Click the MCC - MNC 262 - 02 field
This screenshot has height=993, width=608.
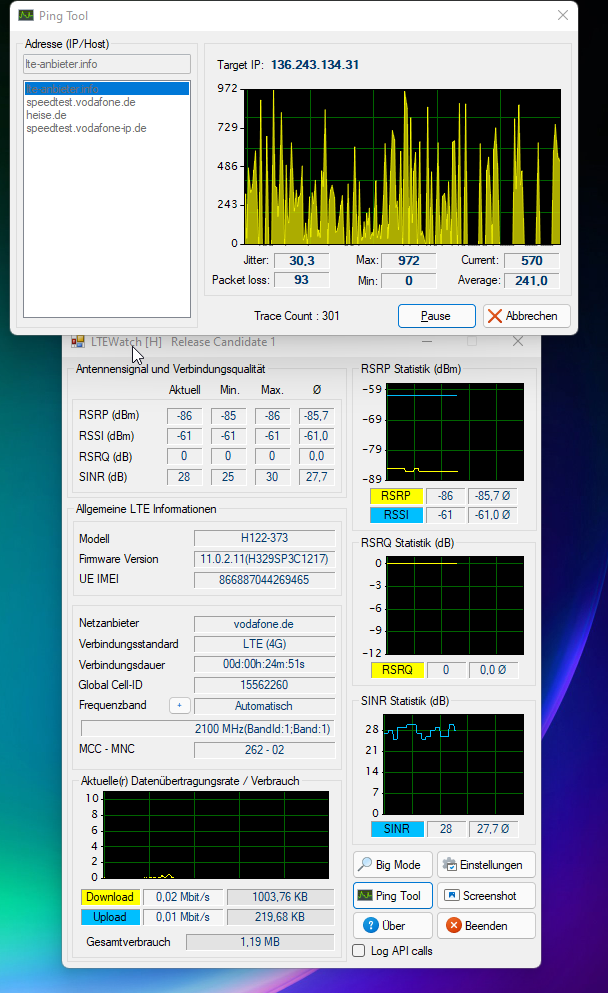click(x=264, y=750)
